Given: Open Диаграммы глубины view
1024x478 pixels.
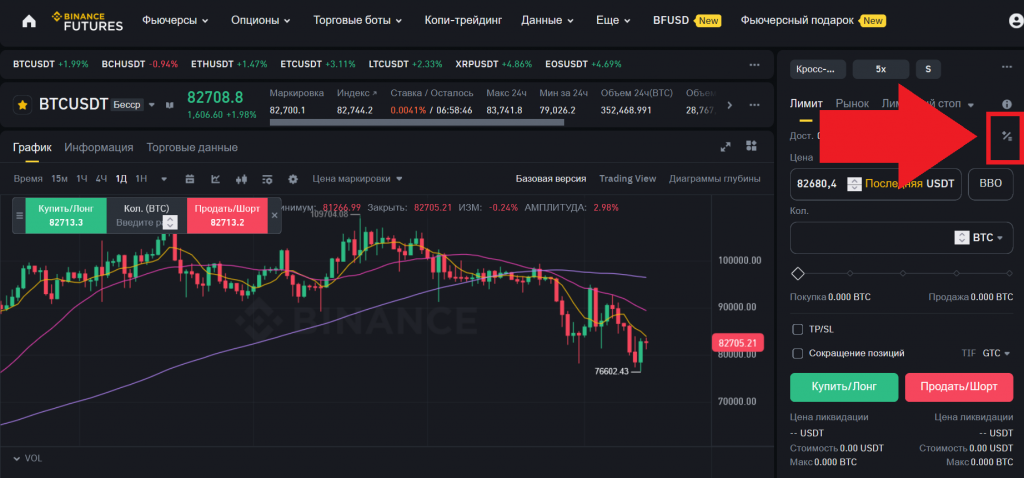Looking at the screenshot, I should pyautogui.click(x=714, y=178).
